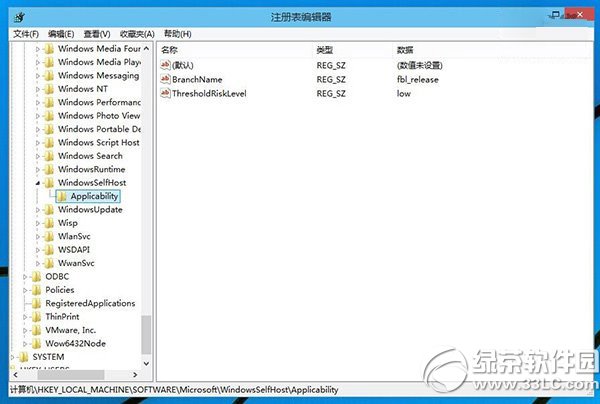This screenshot has width=600, height=404.
Task: Open the 帮助(H) menu
Action: (178, 34)
